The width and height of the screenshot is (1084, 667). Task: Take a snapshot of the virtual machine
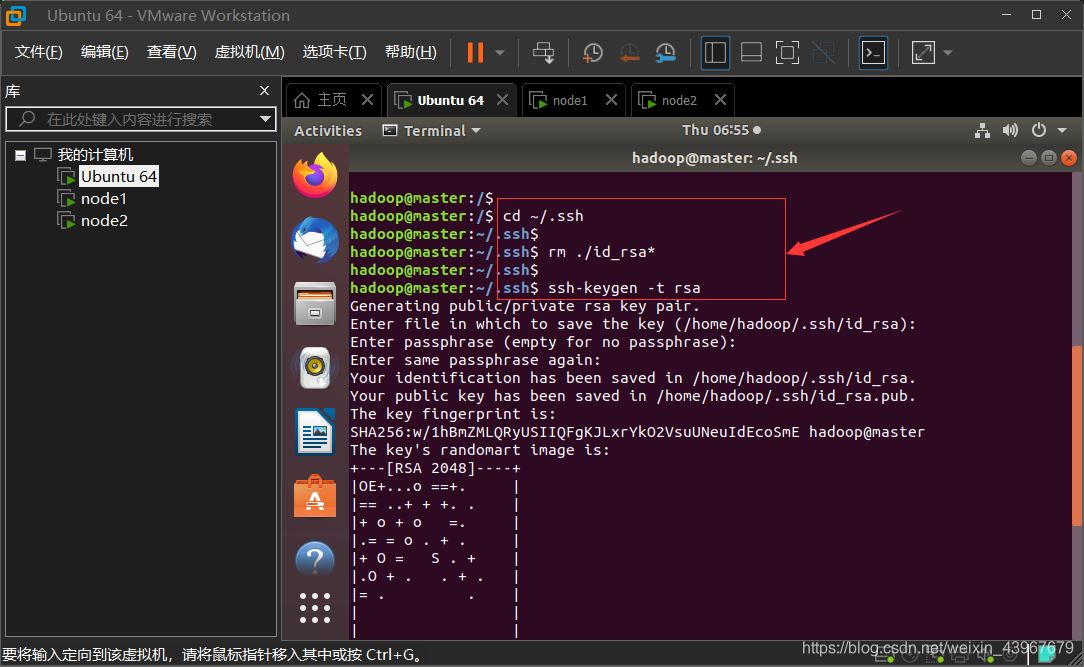coord(593,53)
